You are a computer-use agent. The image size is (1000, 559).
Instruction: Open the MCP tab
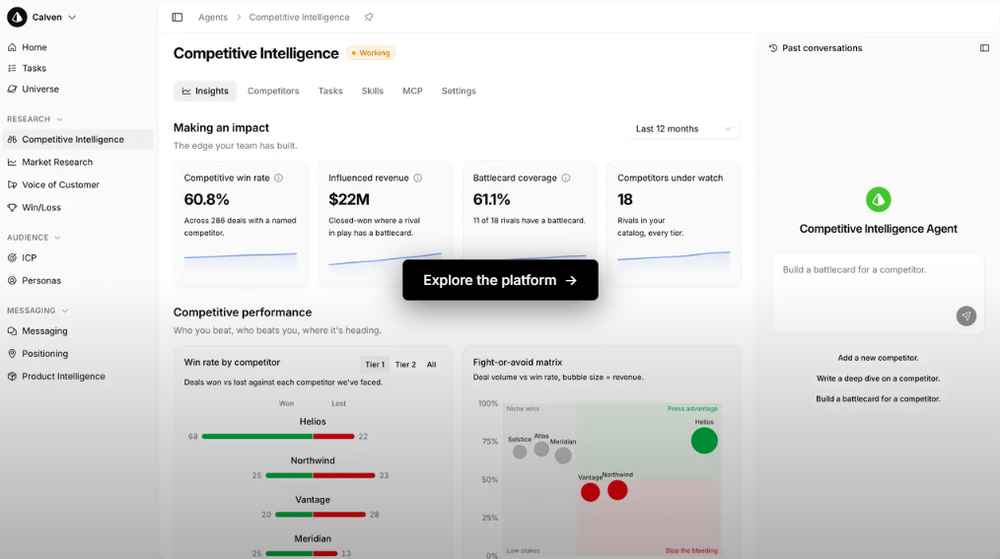412,91
